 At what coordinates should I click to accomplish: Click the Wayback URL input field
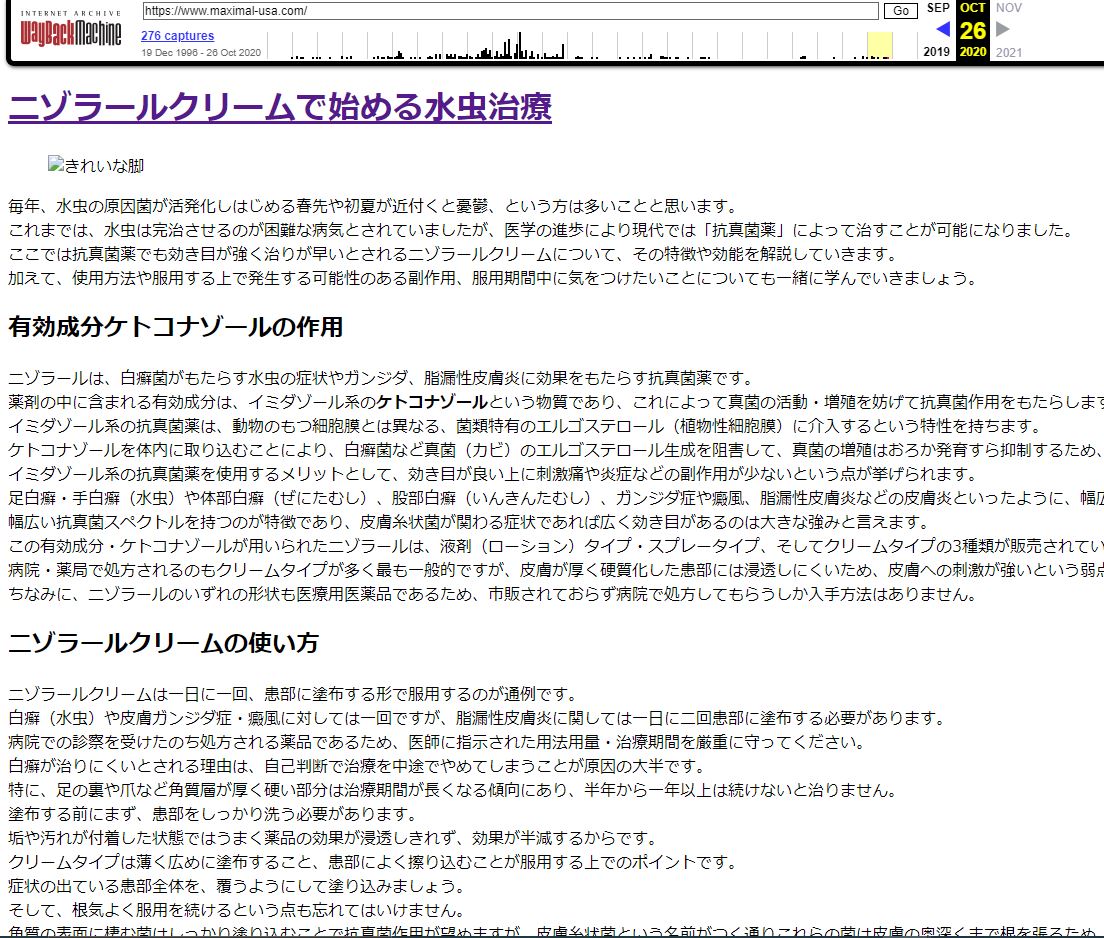[x=510, y=11]
